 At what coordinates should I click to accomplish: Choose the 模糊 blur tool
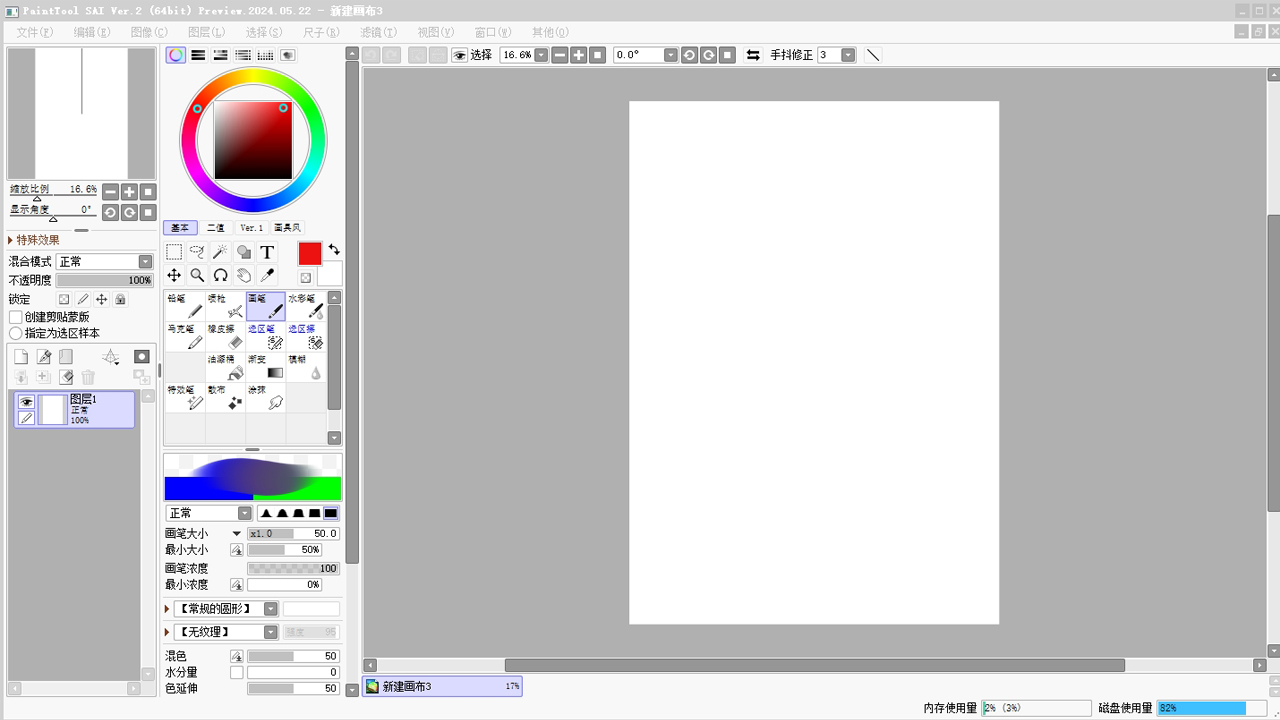click(306, 367)
